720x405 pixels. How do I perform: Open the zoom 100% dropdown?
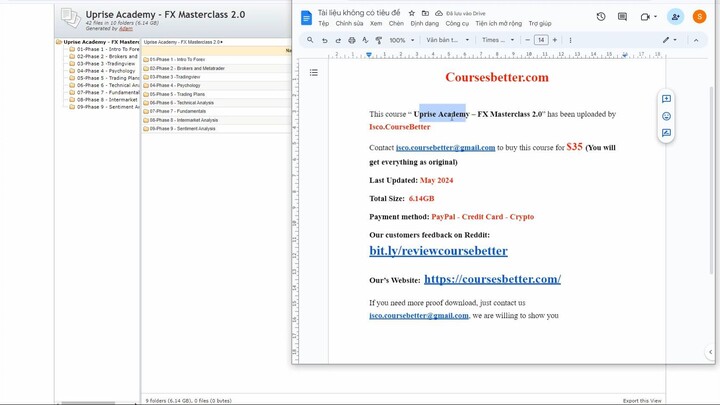coord(400,40)
